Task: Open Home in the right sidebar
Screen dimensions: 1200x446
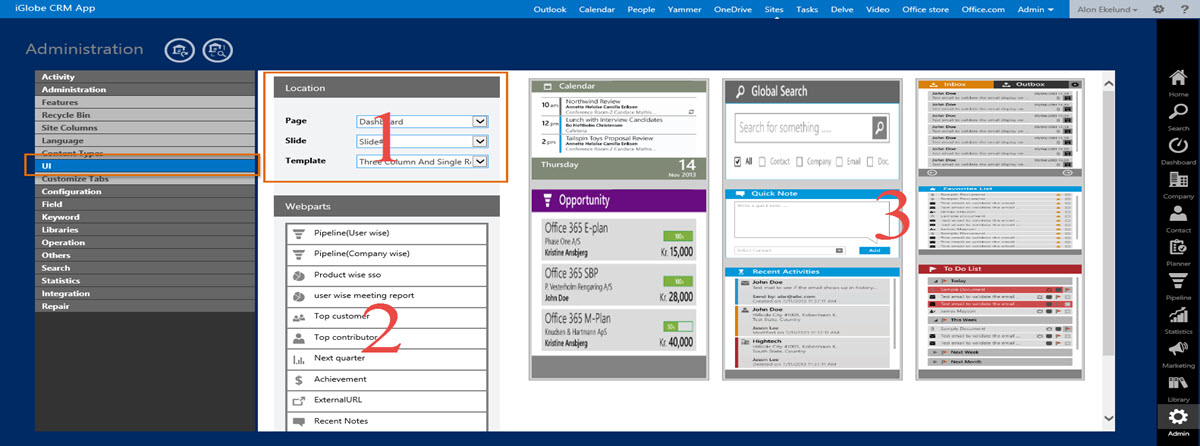Action: coord(1178,82)
